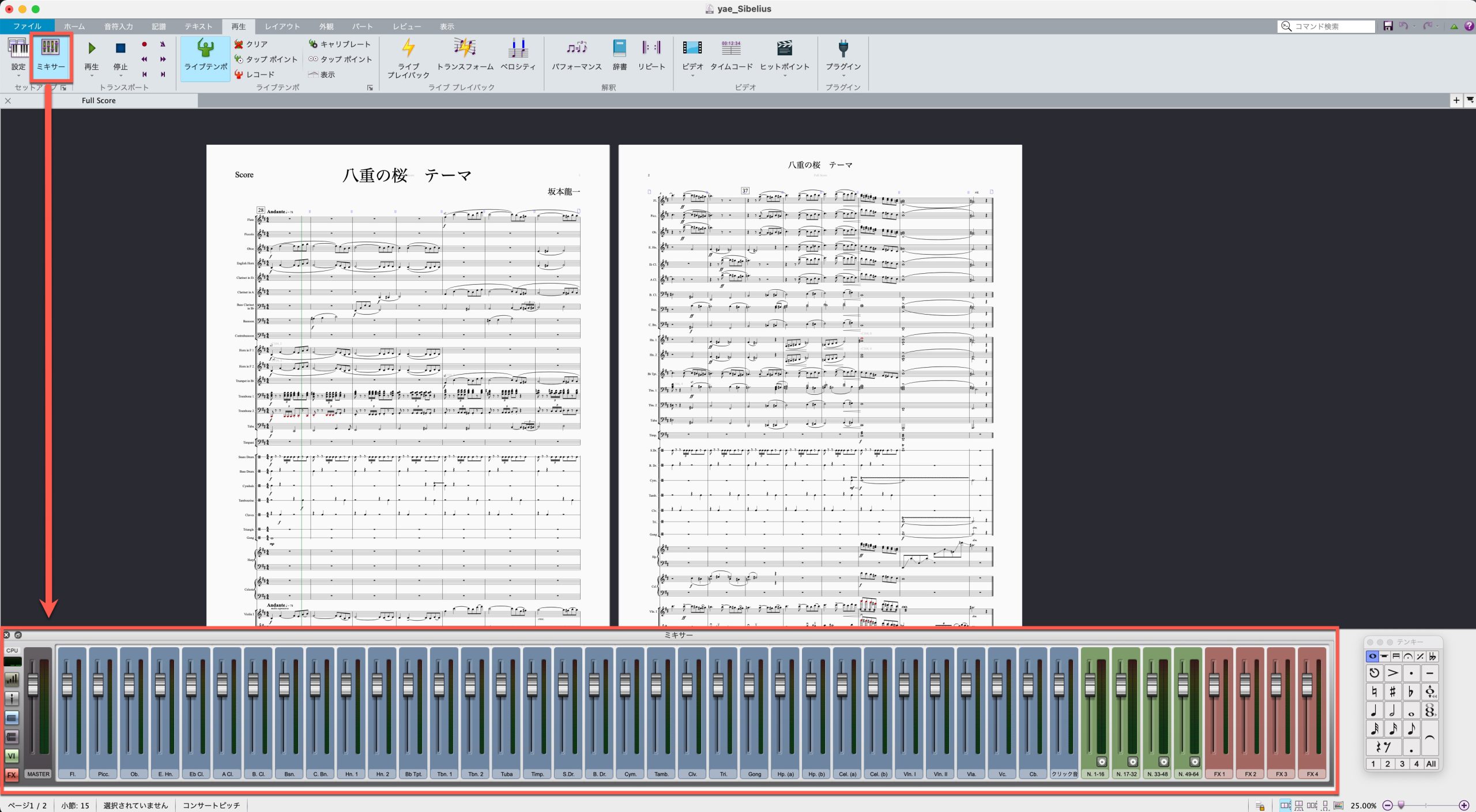Viewport: 1476px width, 812px height.
Task: Click the left タップ ポイント button
Action: [266, 59]
